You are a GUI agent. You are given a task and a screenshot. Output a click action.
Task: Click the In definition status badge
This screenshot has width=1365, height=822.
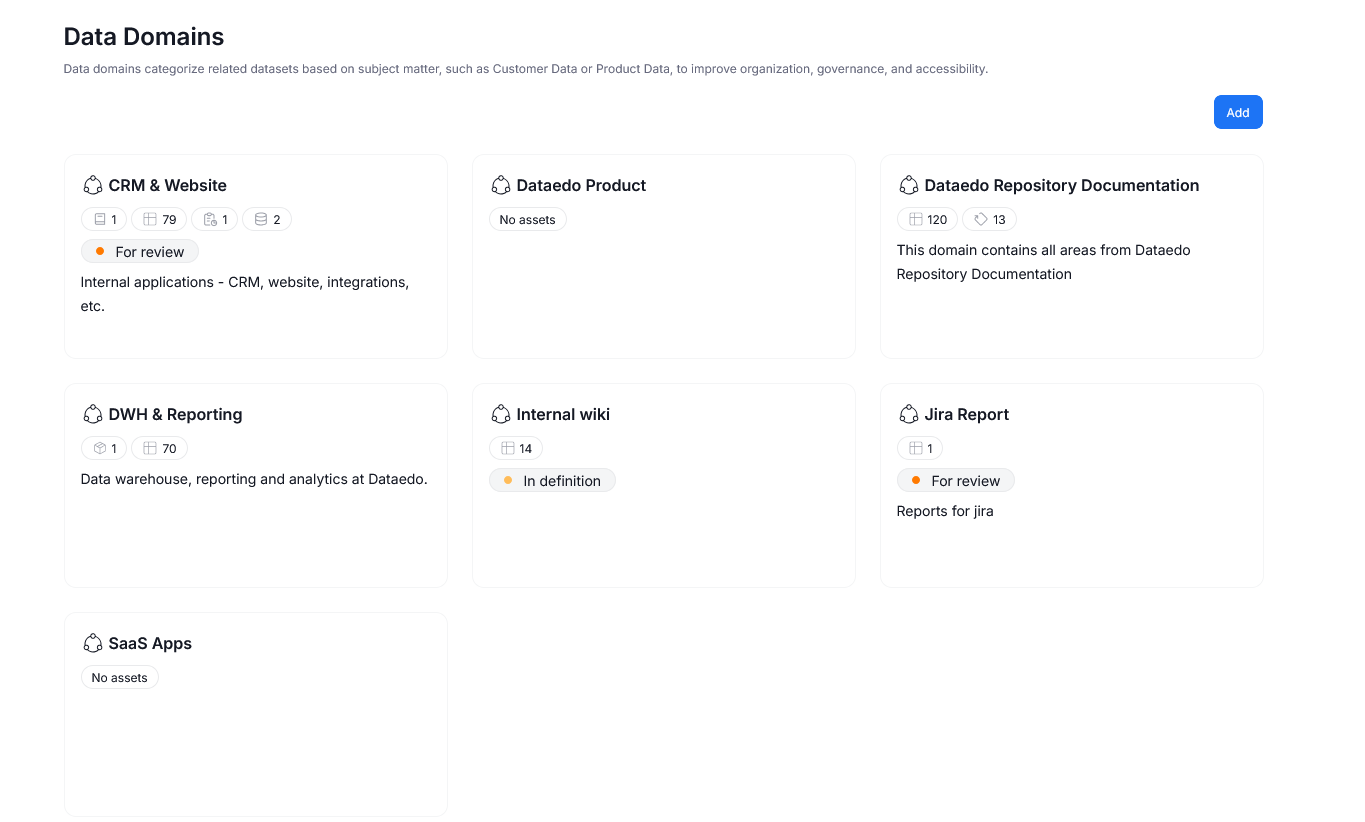(x=552, y=481)
